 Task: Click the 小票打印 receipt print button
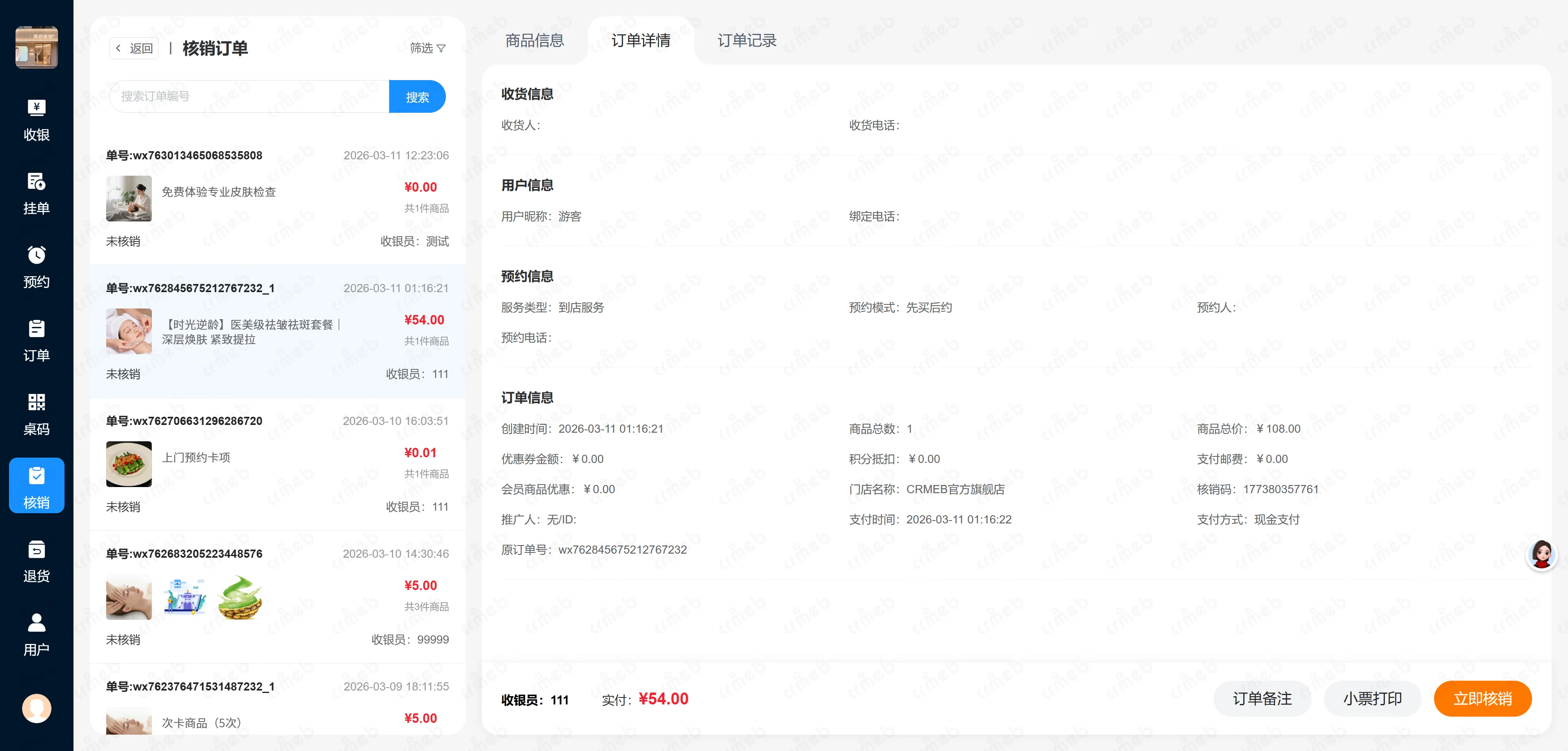[x=1372, y=699]
